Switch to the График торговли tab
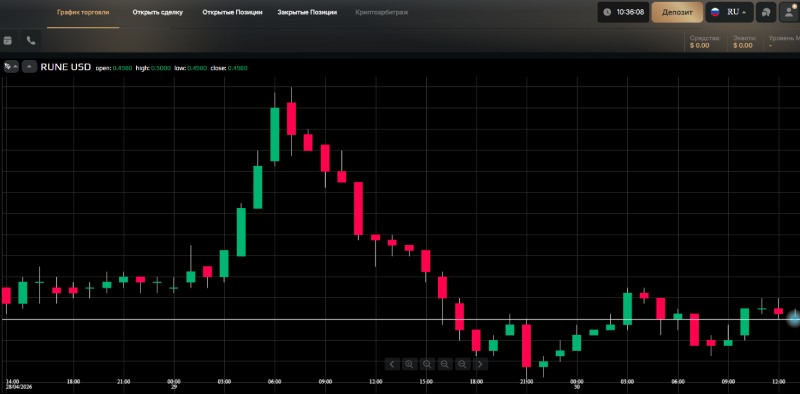Image resolution: width=800 pixels, height=394 pixels. (83, 12)
